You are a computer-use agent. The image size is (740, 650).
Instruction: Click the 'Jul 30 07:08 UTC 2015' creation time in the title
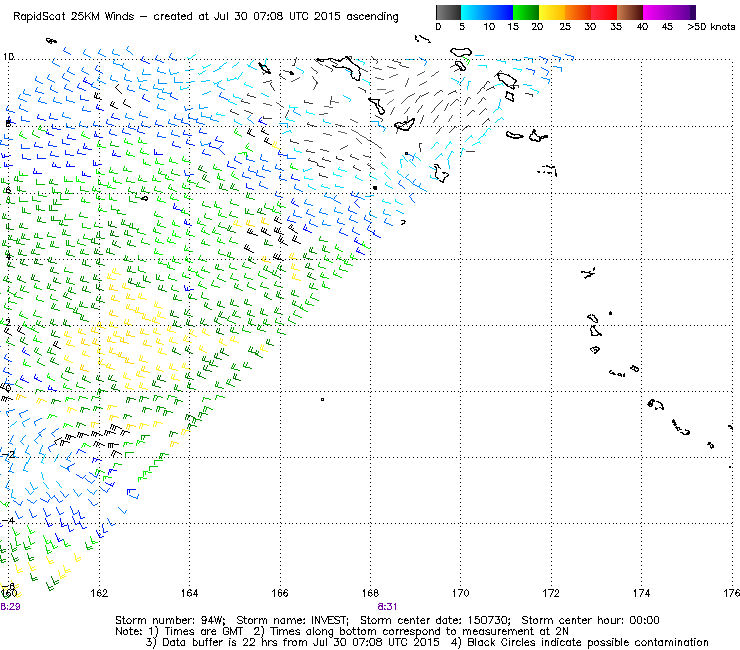click(278, 17)
